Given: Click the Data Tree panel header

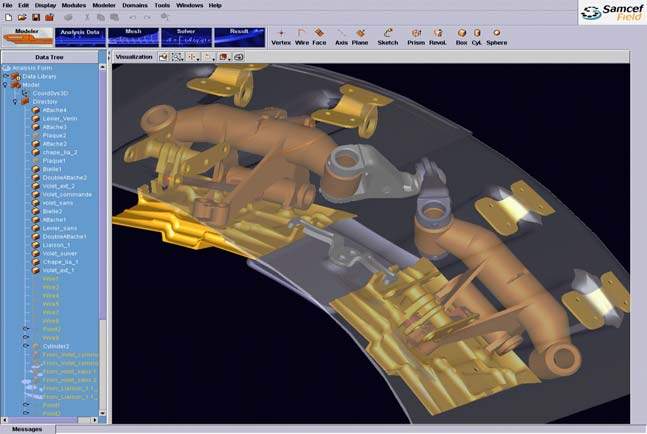Looking at the screenshot, I should (50, 57).
